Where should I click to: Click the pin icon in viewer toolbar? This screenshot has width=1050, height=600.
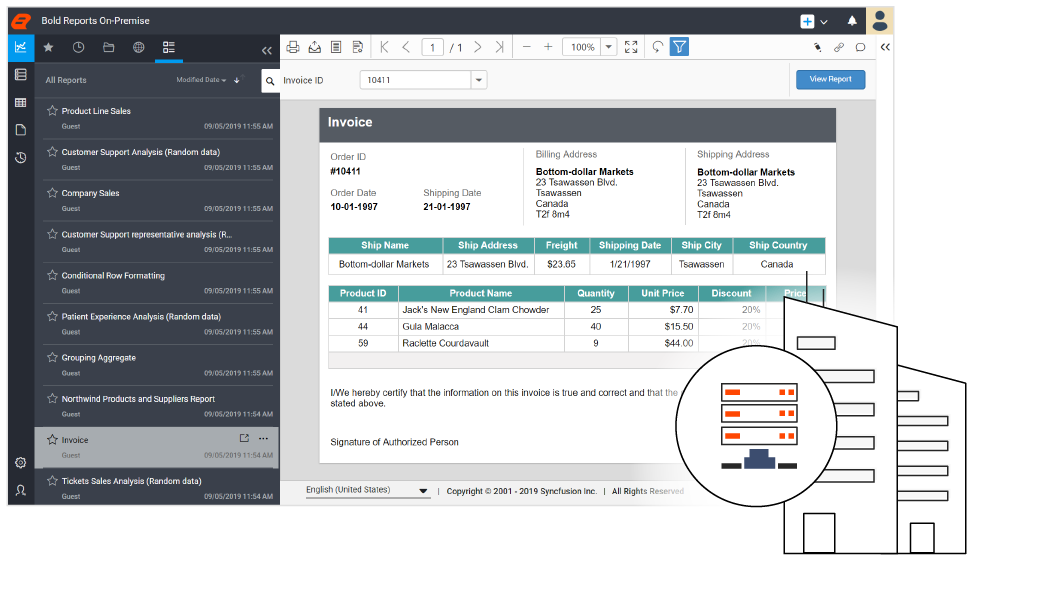pyautogui.click(x=817, y=48)
